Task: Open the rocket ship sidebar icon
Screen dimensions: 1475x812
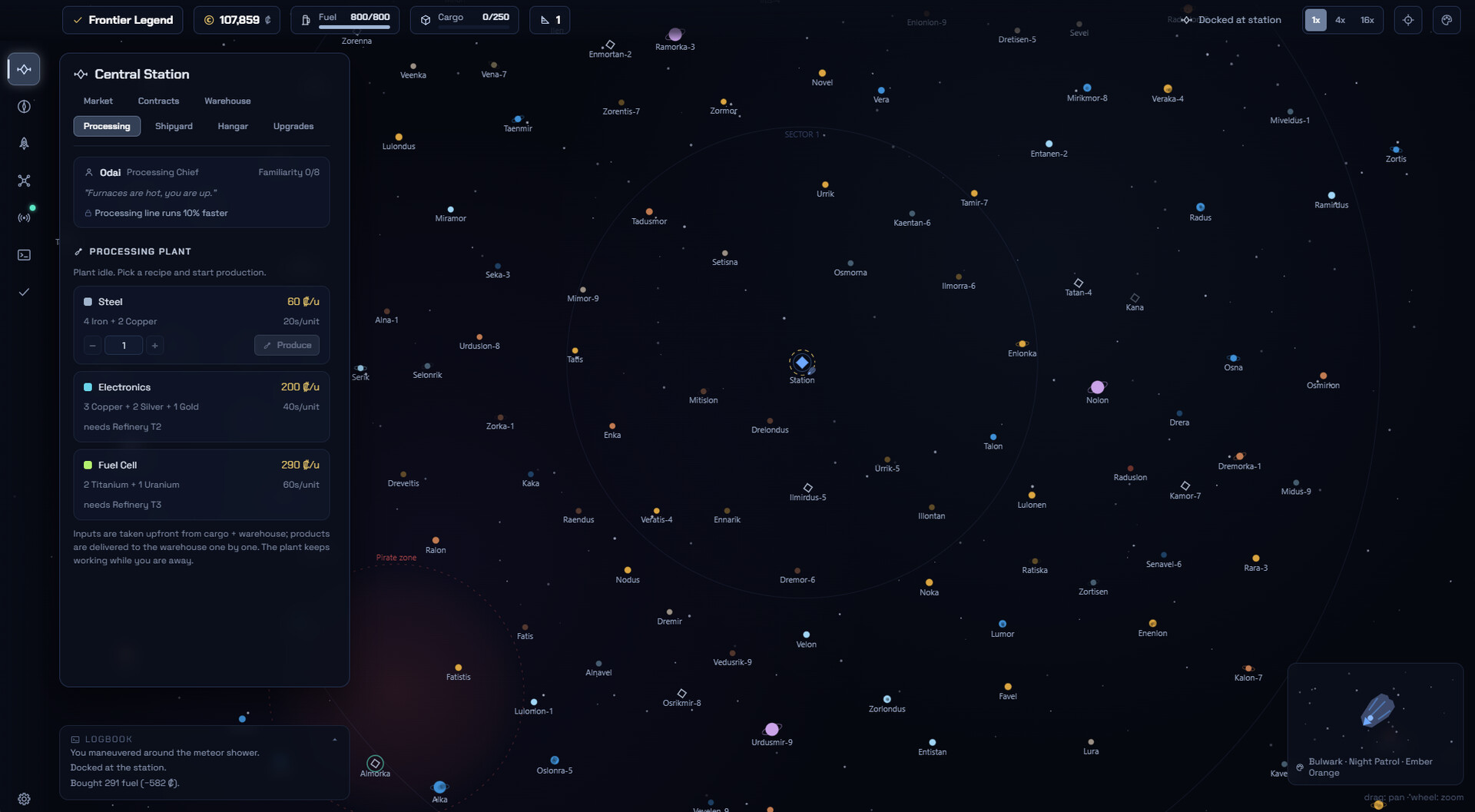Action: (24, 144)
